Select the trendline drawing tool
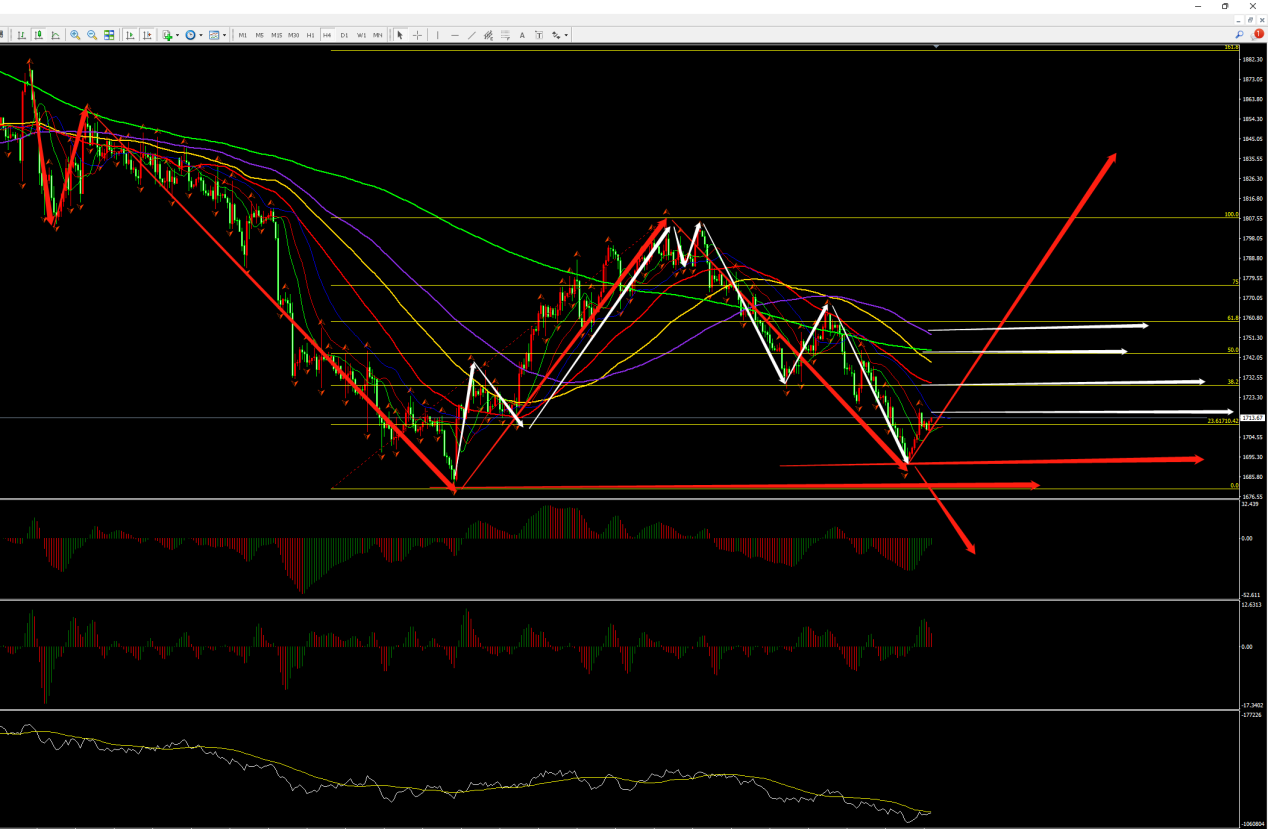The height and width of the screenshot is (829, 1268). [471, 35]
